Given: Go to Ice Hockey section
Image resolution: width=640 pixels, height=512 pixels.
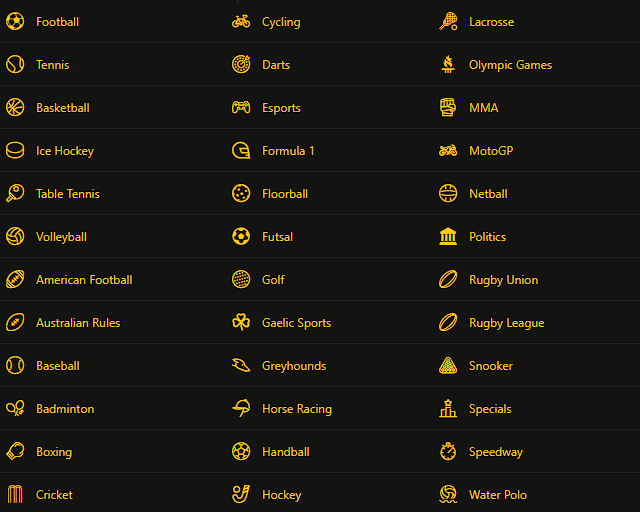Looking at the screenshot, I should click(64, 151).
